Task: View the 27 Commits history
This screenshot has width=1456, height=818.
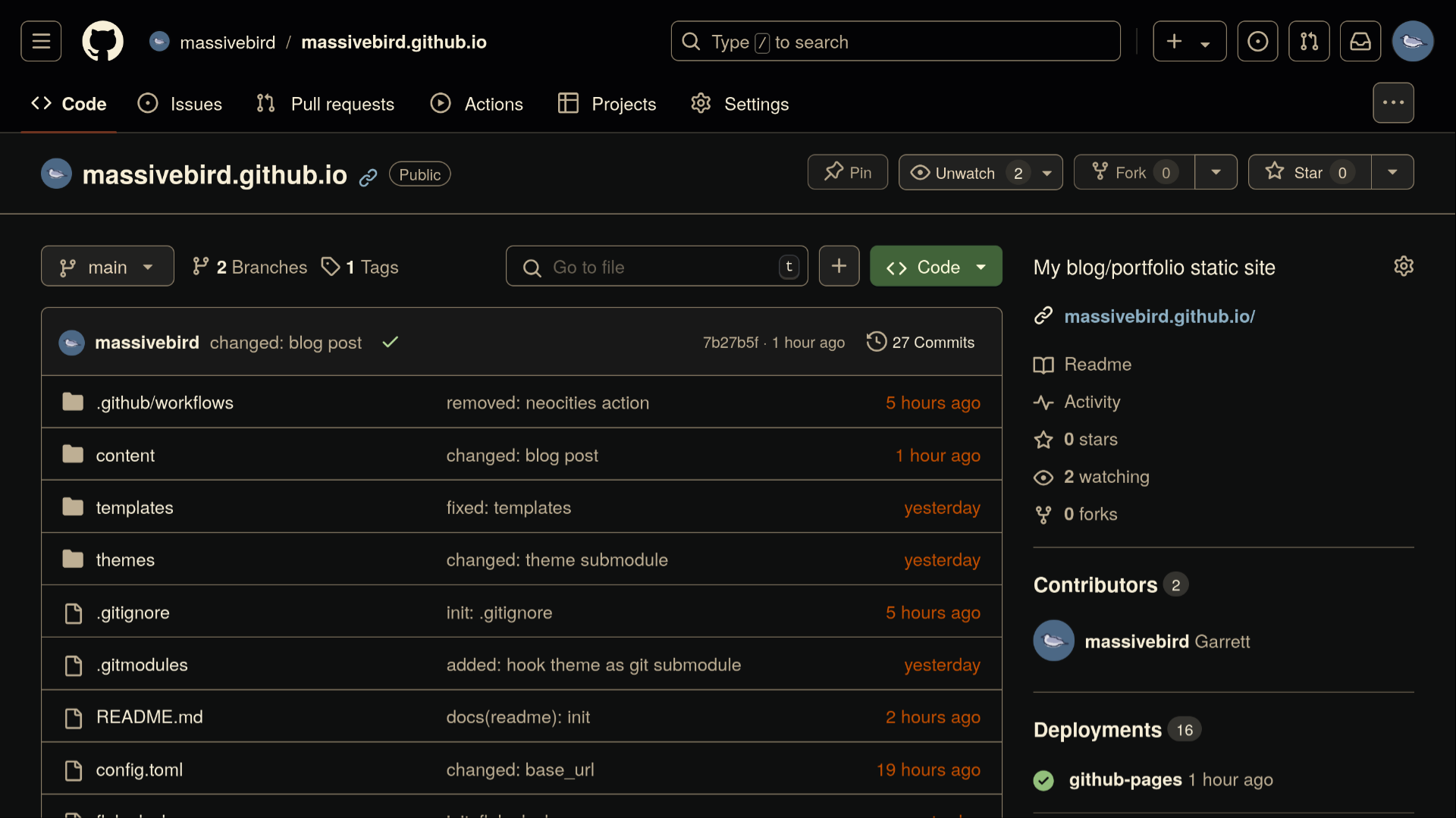Action: [921, 342]
